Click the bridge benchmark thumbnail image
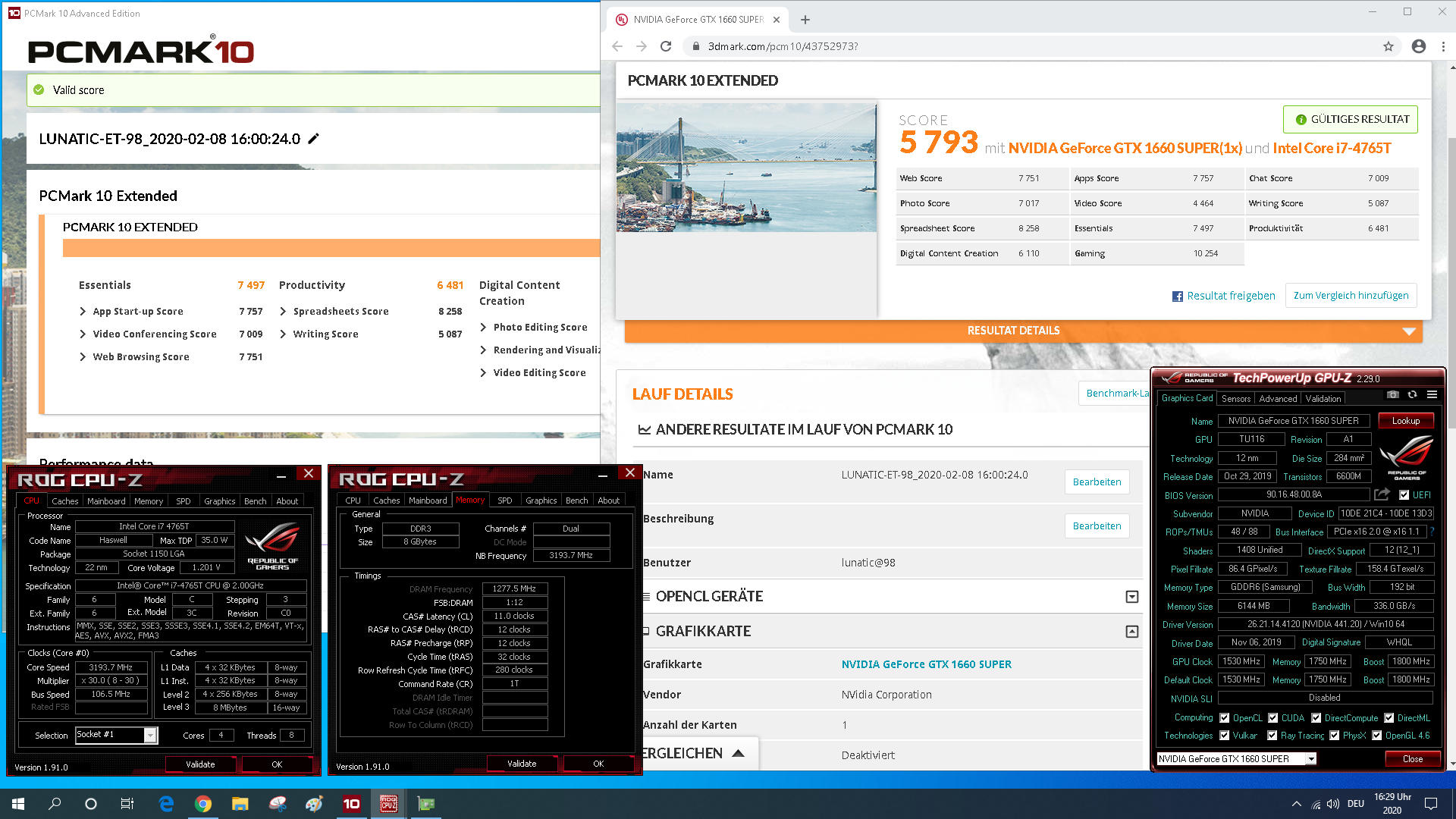 tap(746, 168)
